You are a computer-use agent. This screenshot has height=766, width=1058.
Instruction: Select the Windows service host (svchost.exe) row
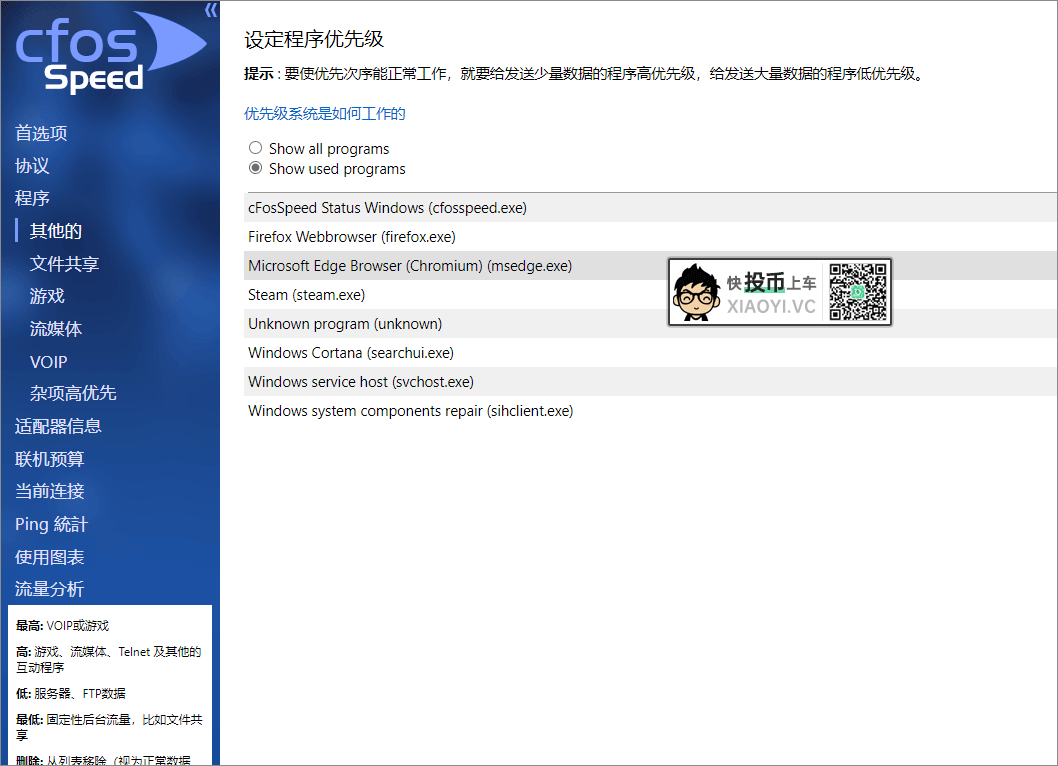point(650,382)
